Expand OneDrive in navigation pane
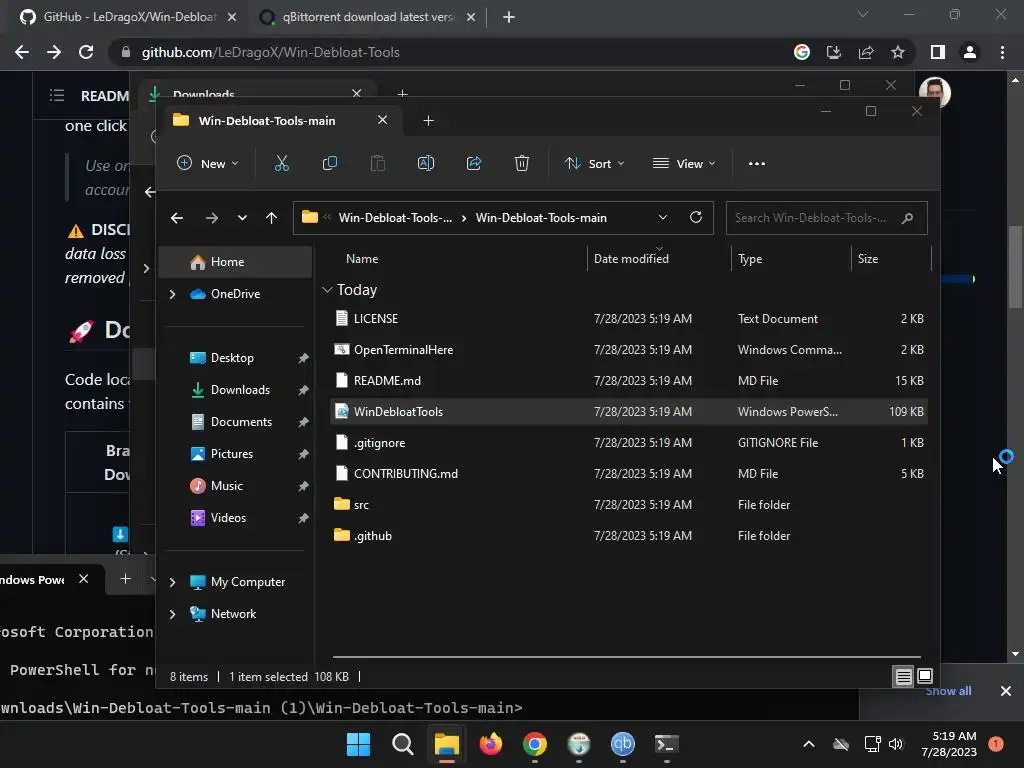The image size is (1024, 768). [x=172, y=295]
